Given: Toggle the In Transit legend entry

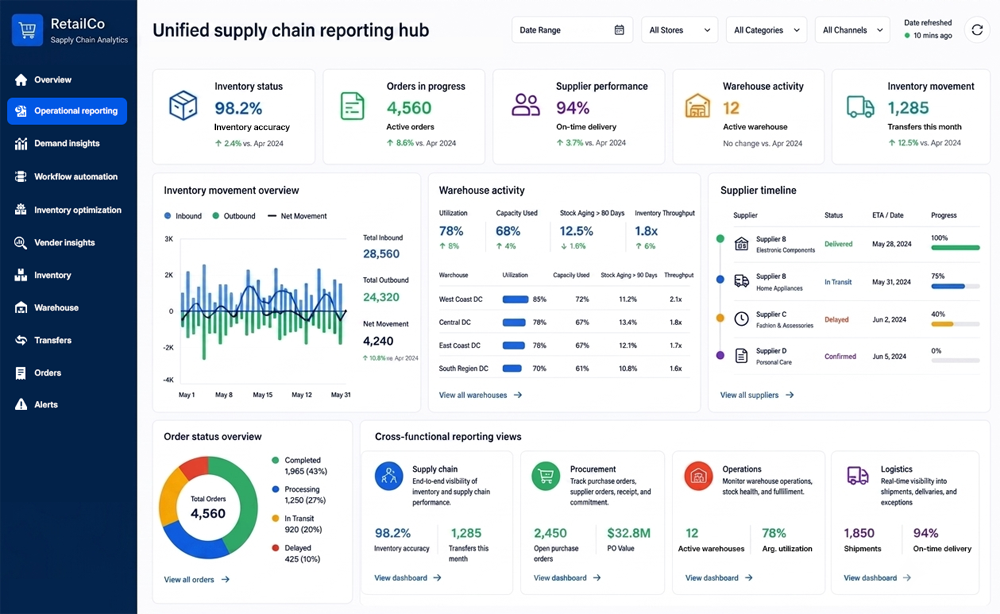Looking at the screenshot, I should click(297, 524).
